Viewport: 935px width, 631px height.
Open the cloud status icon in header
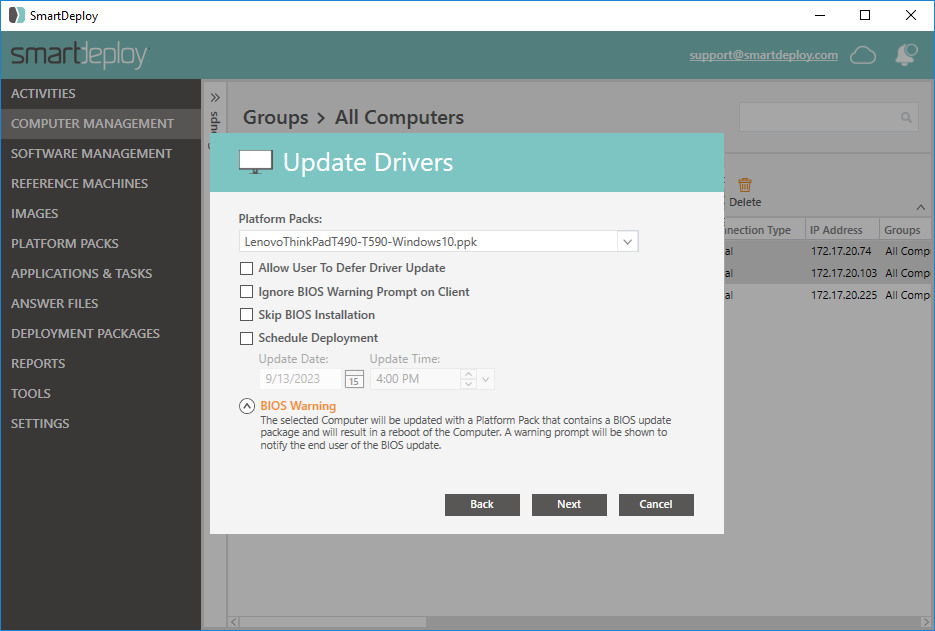click(863, 55)
